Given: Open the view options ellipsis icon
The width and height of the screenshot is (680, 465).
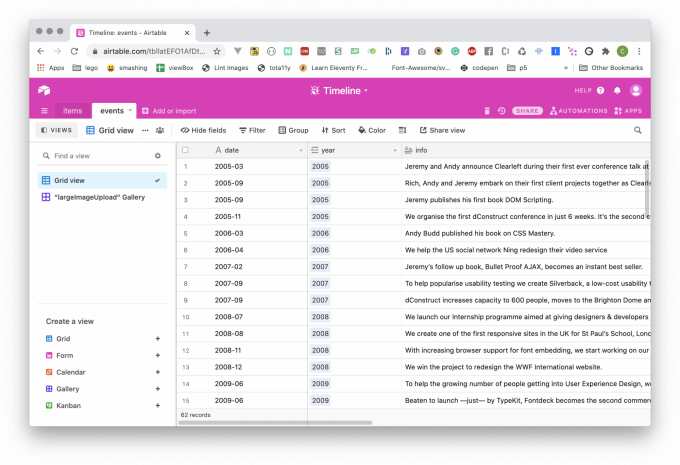Looking at the screenshot, I should pyautogui.click(x=145, y=130).
